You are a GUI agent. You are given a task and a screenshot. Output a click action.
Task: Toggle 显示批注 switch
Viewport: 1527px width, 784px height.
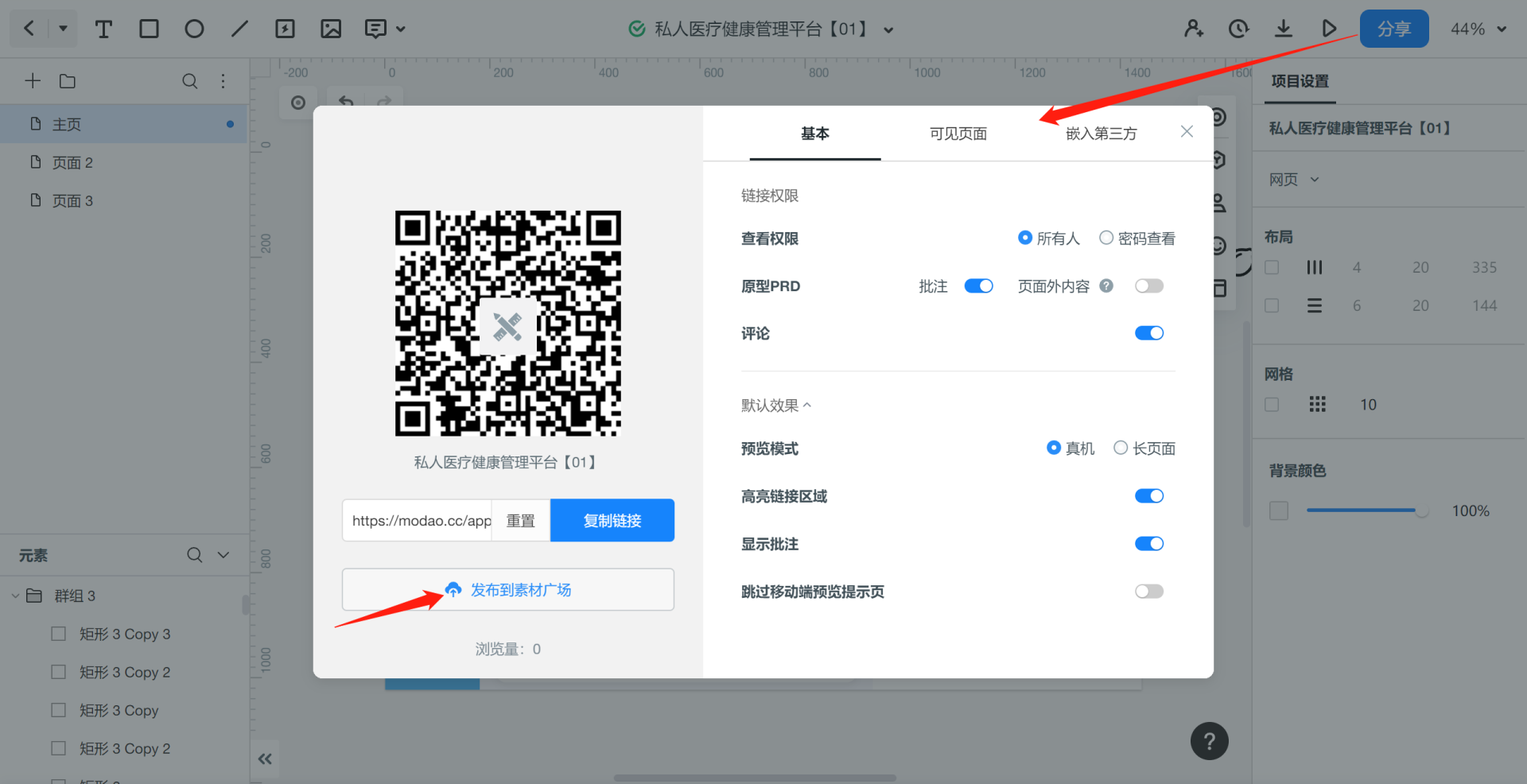[x=1149, y=544]
